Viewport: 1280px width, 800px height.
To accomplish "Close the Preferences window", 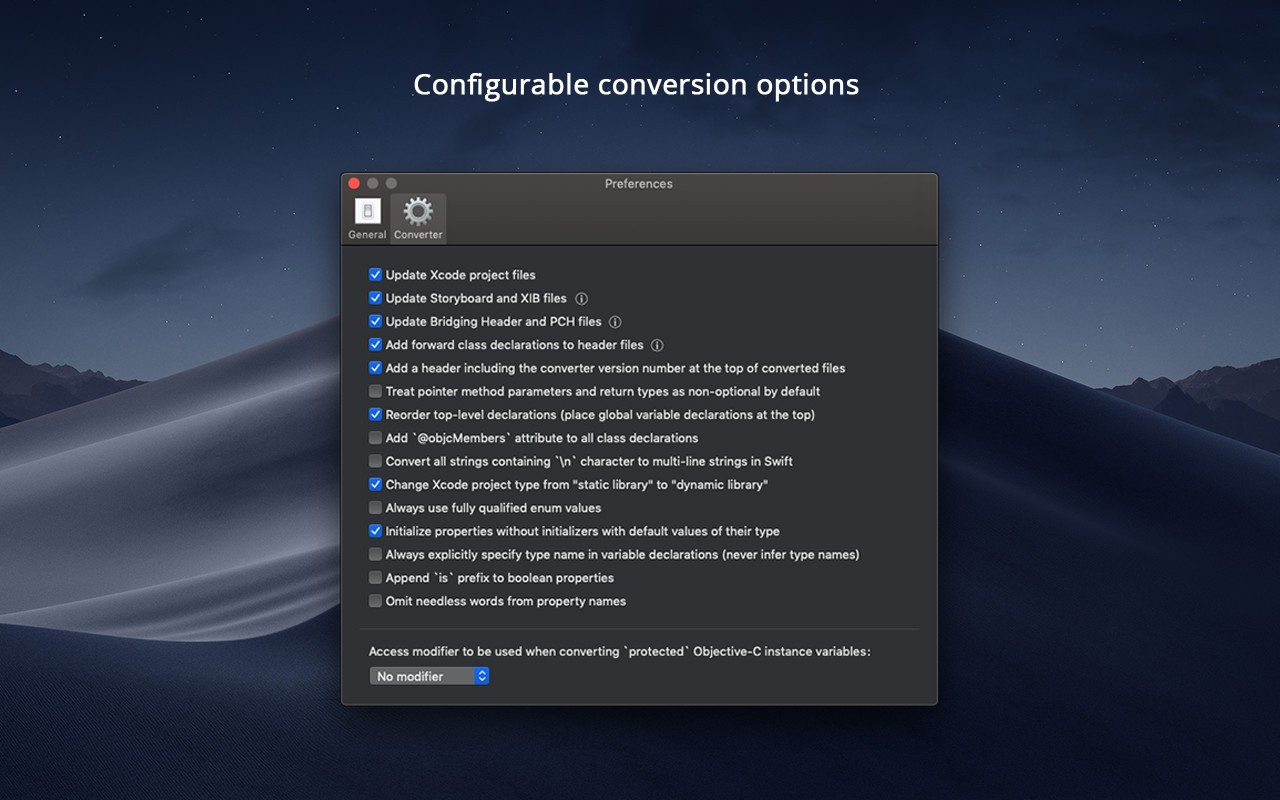I will (354, 184).
